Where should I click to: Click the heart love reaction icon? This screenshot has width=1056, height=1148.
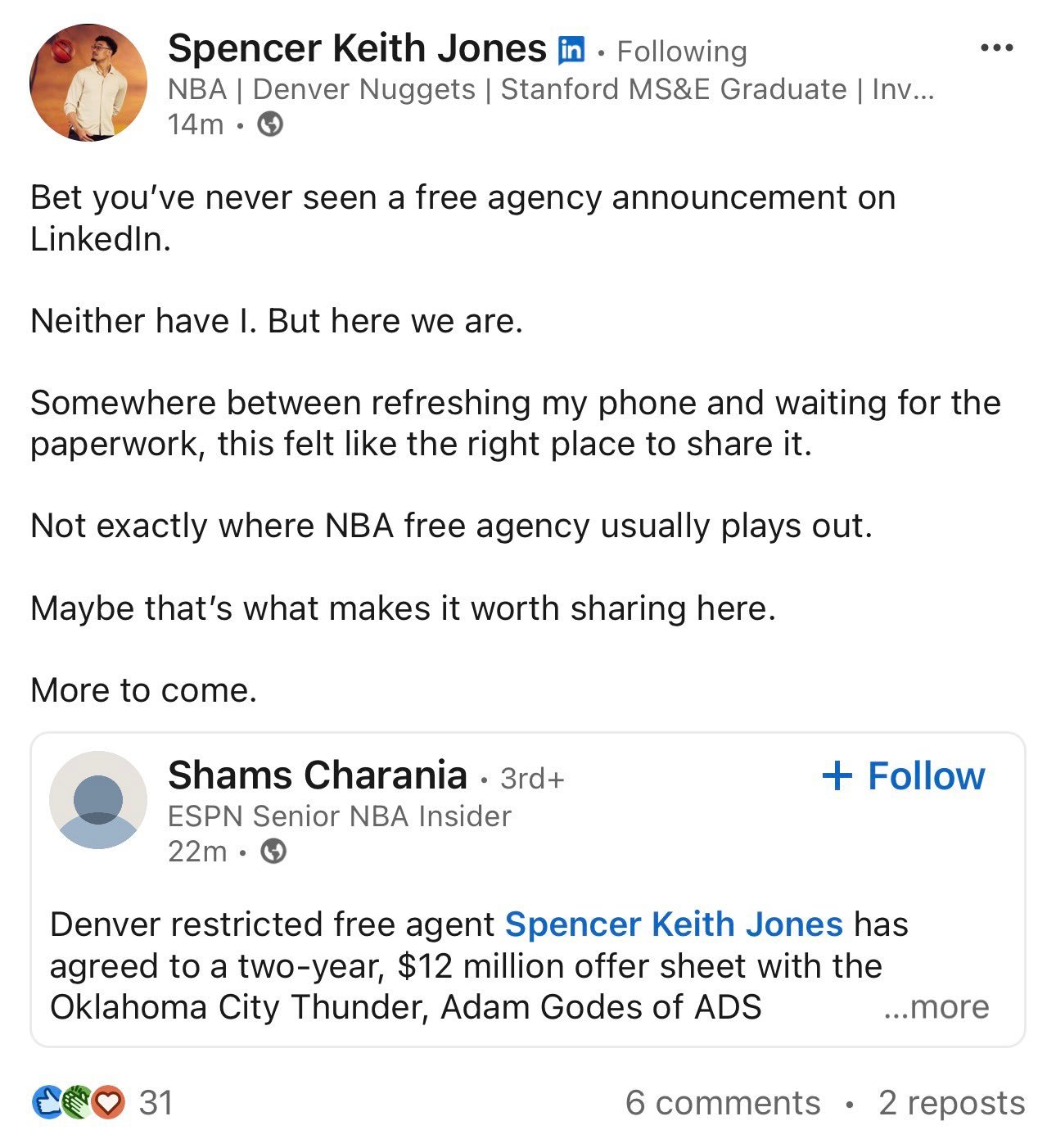[x=108, y=1102]
